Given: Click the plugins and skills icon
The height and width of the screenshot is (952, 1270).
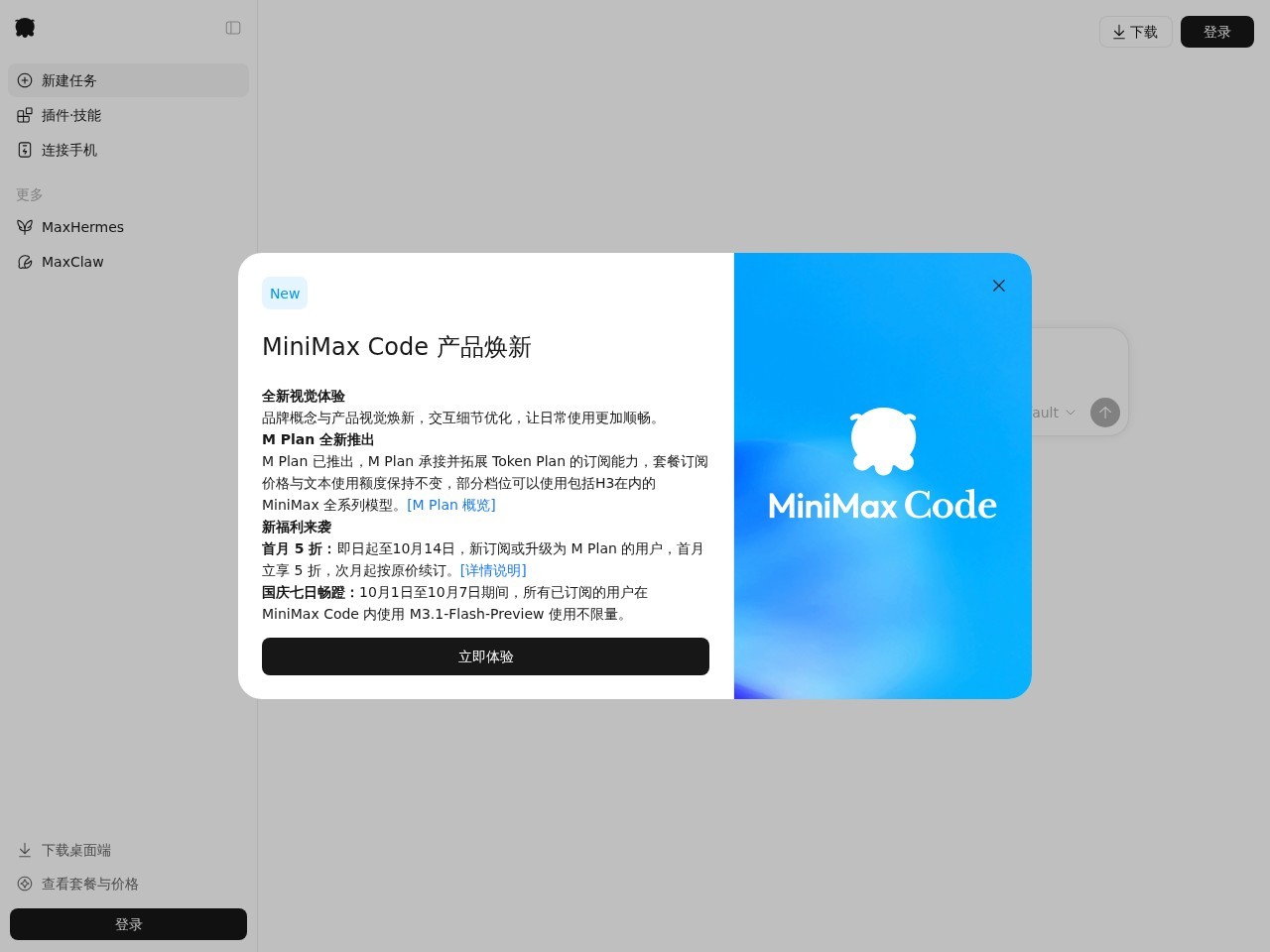Looking at the screenshot, I should [25, 115].
